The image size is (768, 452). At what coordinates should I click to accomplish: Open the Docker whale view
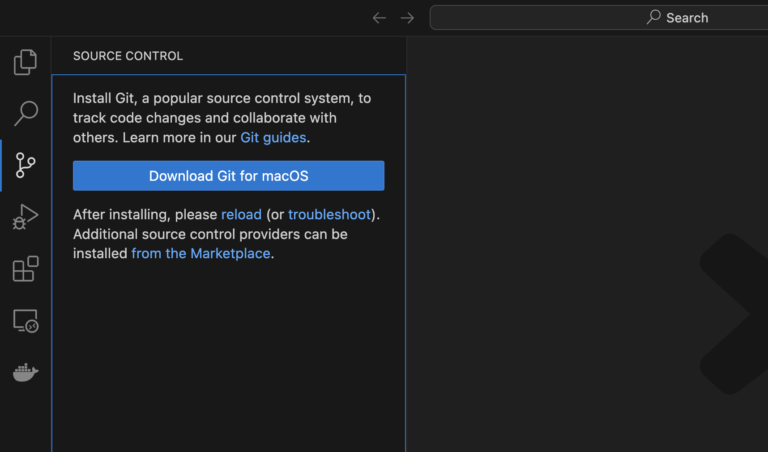[x=25, y=373]
